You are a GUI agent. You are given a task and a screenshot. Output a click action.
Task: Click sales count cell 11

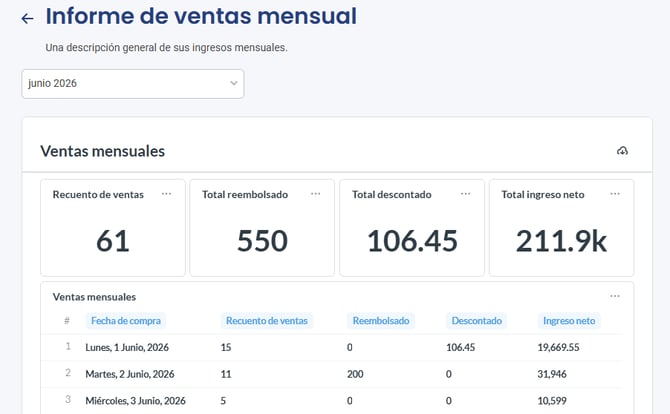pos(226,374)
